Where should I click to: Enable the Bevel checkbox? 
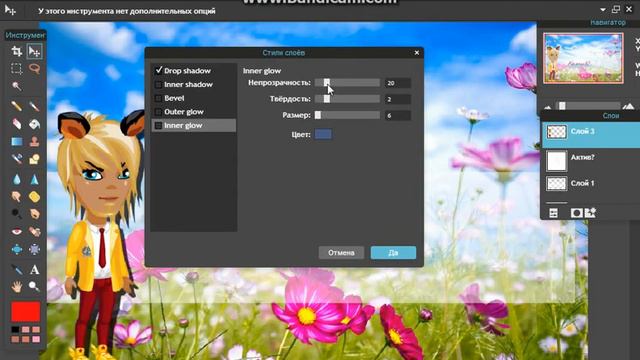pos(158,98)
